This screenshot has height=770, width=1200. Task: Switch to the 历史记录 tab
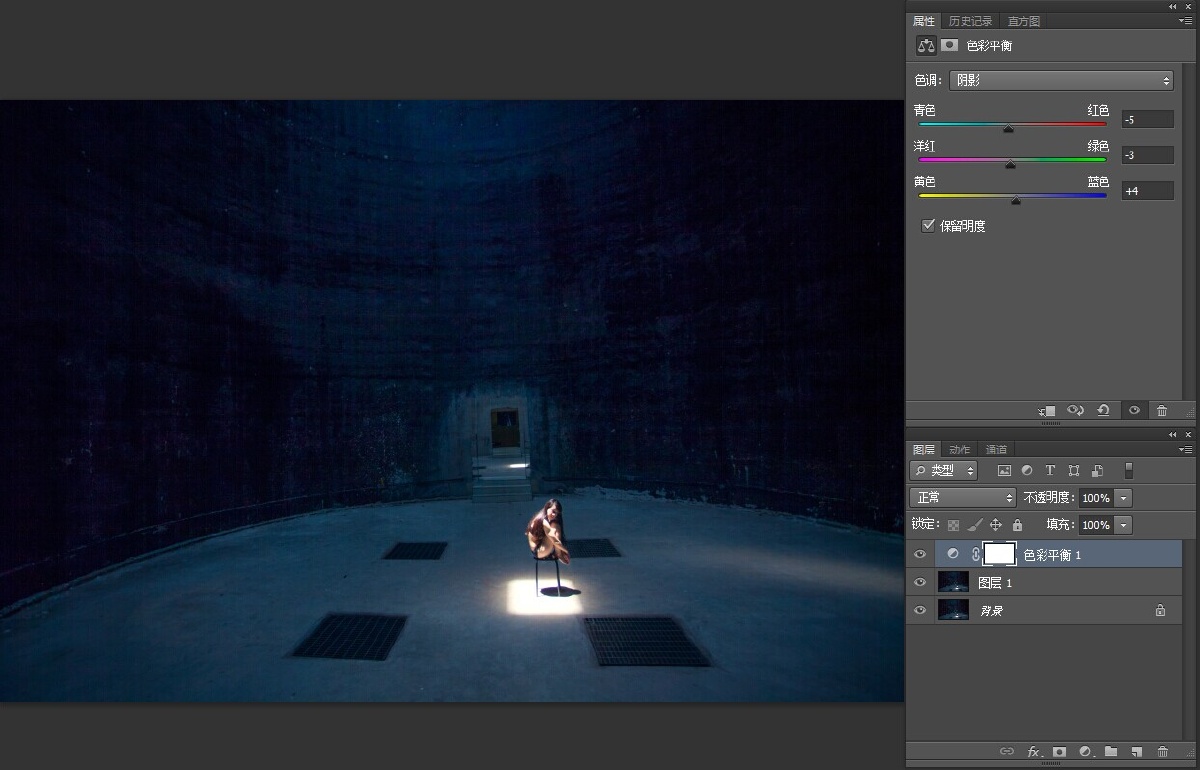point(970,21)
